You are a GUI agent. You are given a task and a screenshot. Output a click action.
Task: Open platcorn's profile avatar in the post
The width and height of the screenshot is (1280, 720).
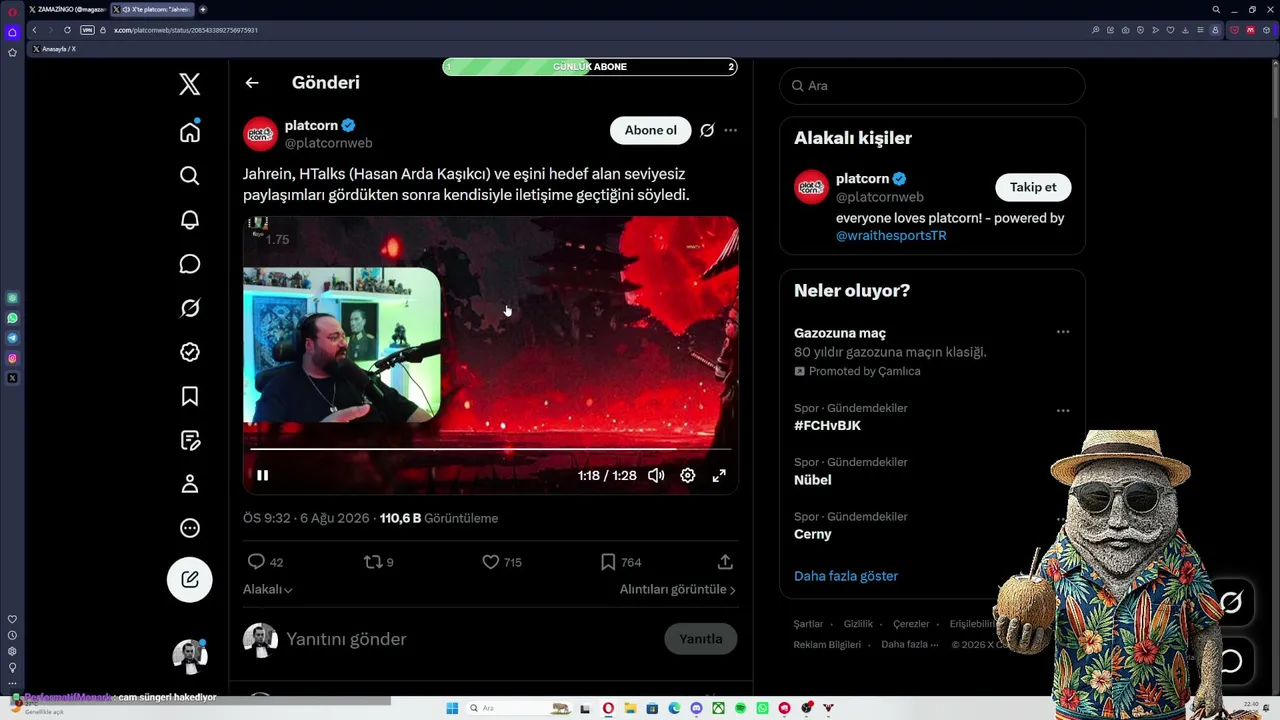click(260, 134)
